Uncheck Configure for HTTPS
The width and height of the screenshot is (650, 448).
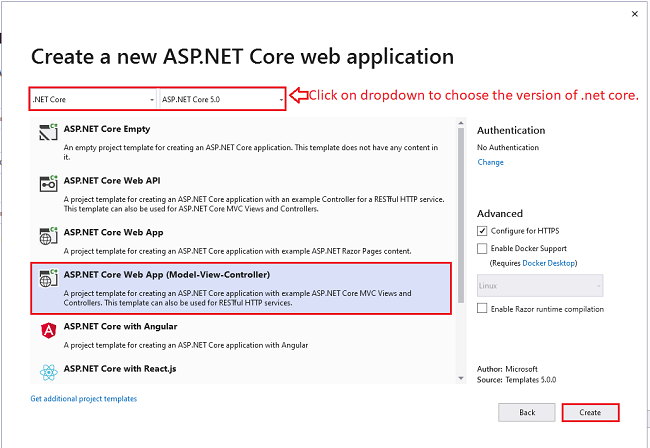(x=482, y=231)
